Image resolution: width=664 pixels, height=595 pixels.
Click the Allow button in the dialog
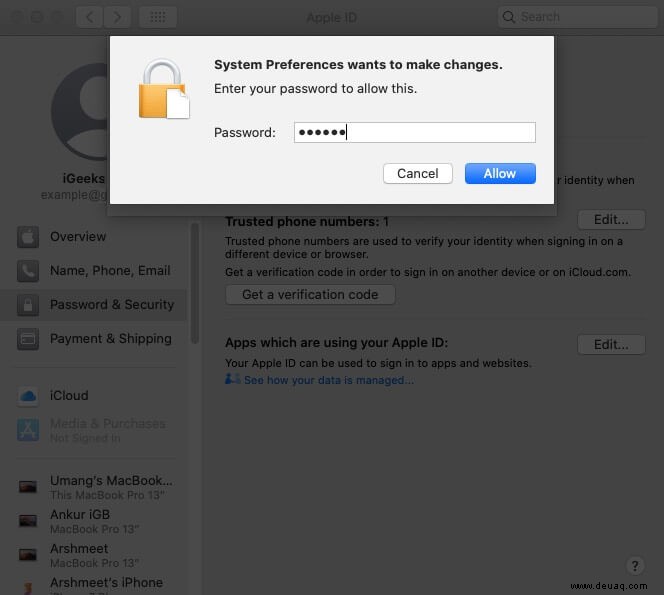pyautogui.click(x=500, y=174)
